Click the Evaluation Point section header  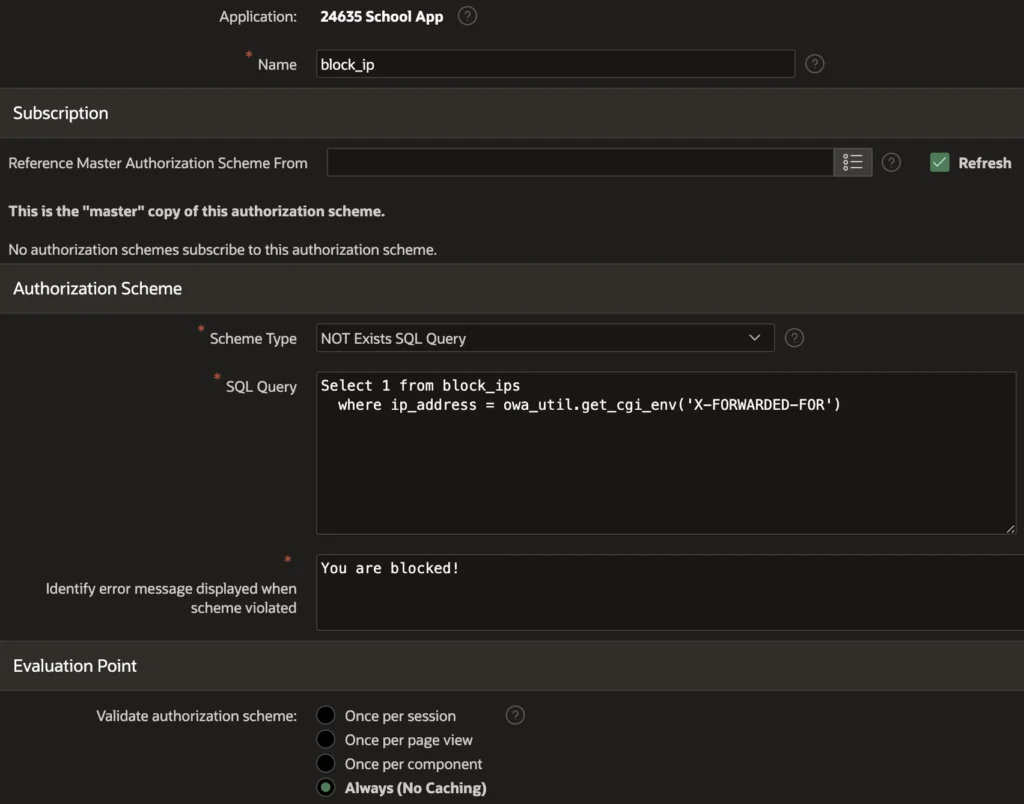(512, 666)
